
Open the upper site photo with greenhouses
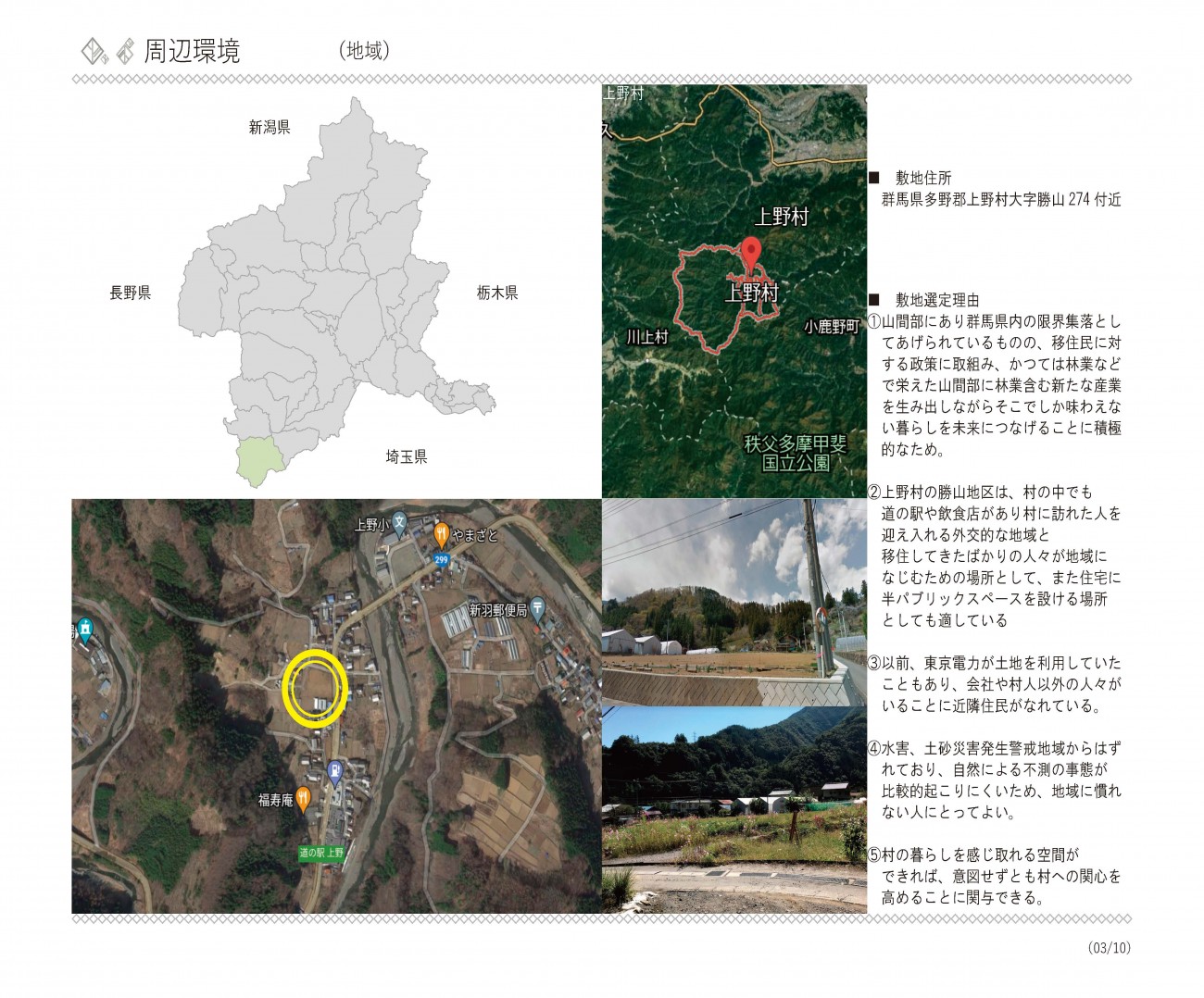click(x=734, y=603)
